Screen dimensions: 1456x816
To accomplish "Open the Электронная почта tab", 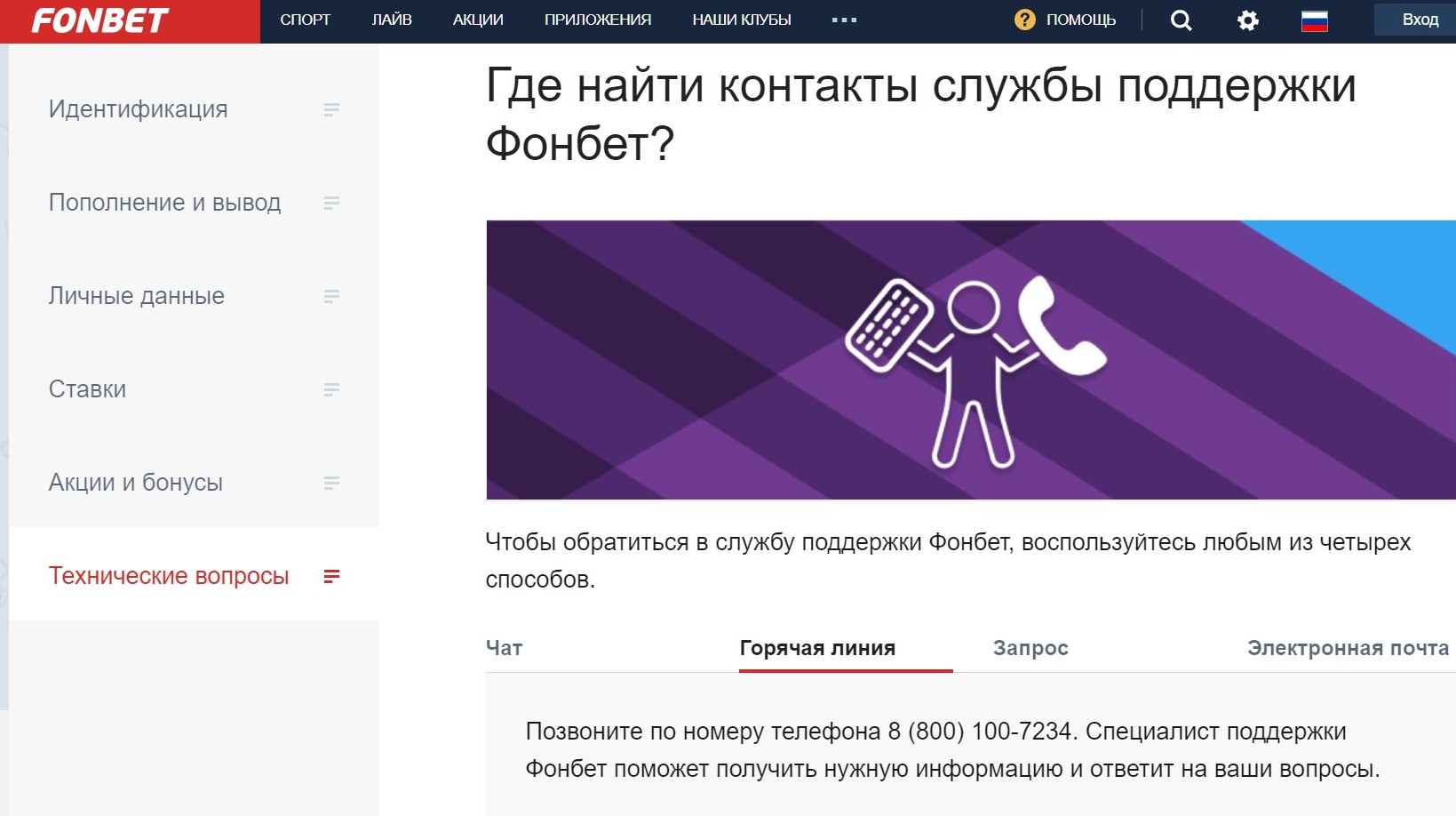I will point(1348,648).
